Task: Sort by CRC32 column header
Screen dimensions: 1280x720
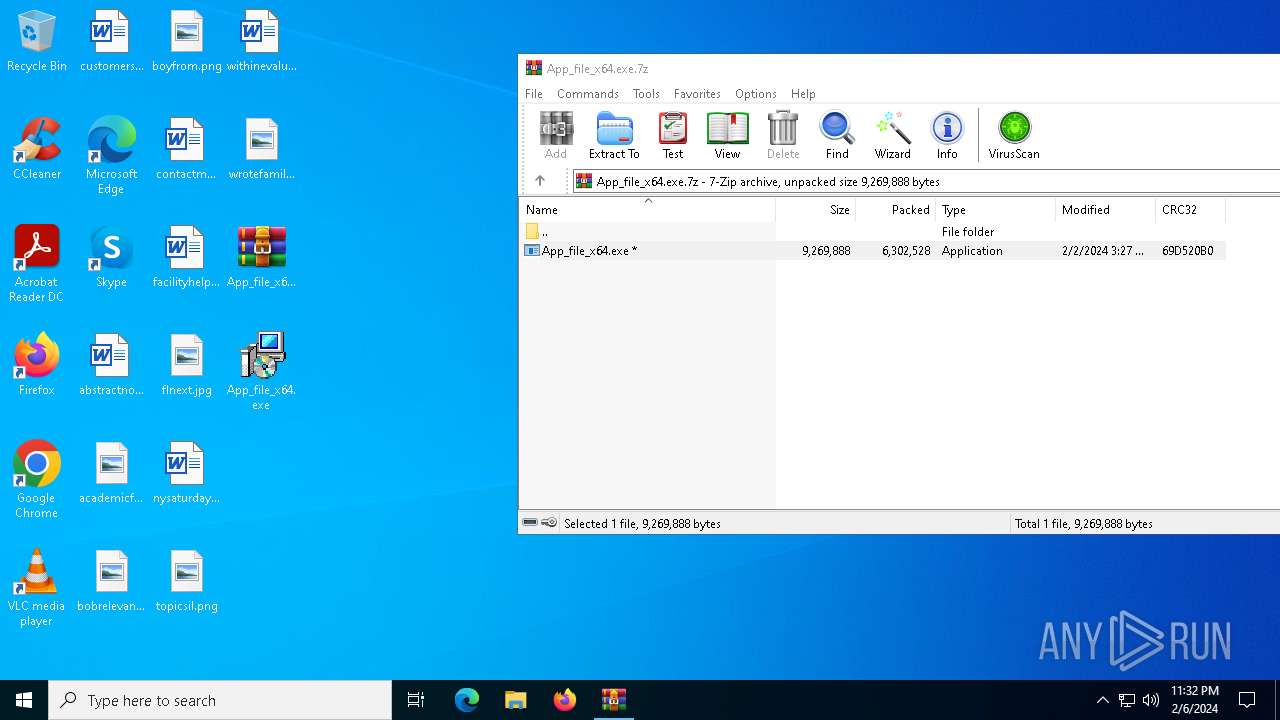Action: [x=1190, y=210]
